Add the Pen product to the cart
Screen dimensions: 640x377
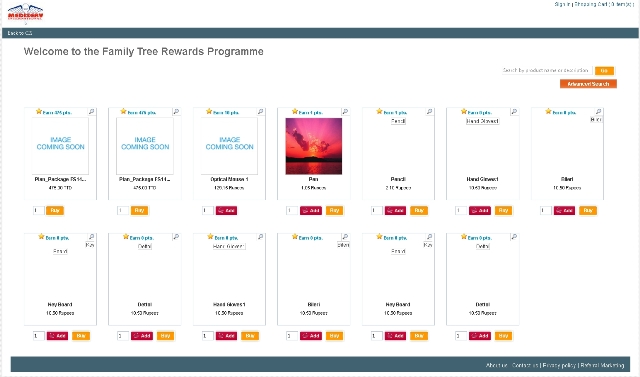(x=311, y=211)
